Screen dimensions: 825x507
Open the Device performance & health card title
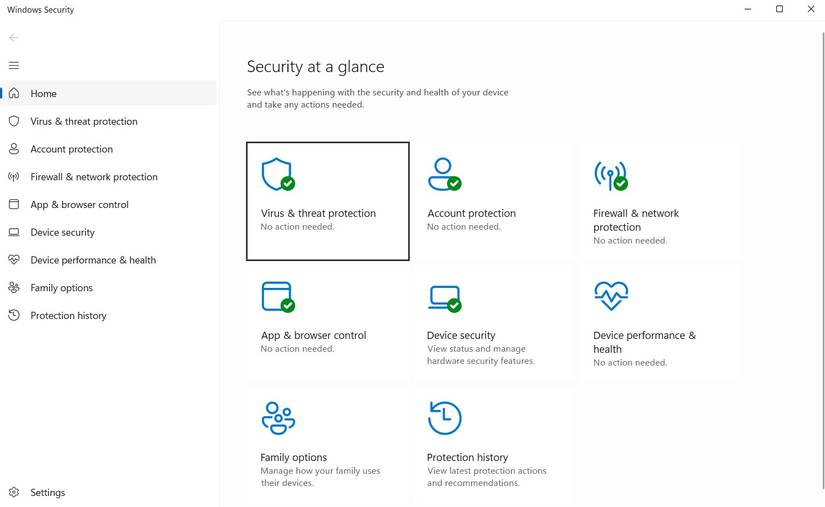tap(645, 342)
